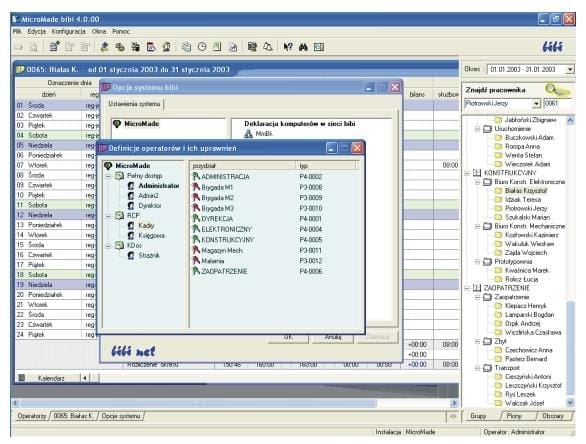Click the folder icon next to Białas Krzysztof

[498, 191]
